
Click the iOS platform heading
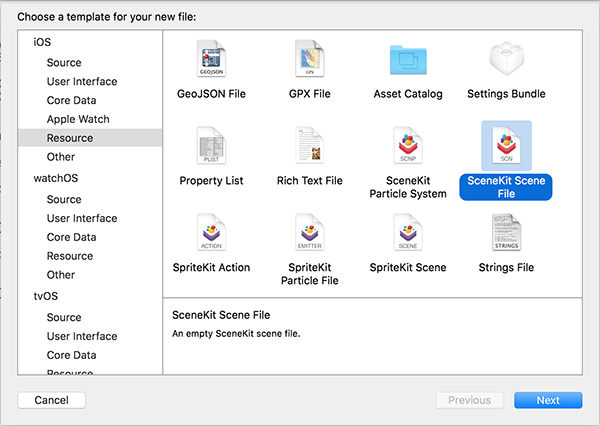[42, 42]
